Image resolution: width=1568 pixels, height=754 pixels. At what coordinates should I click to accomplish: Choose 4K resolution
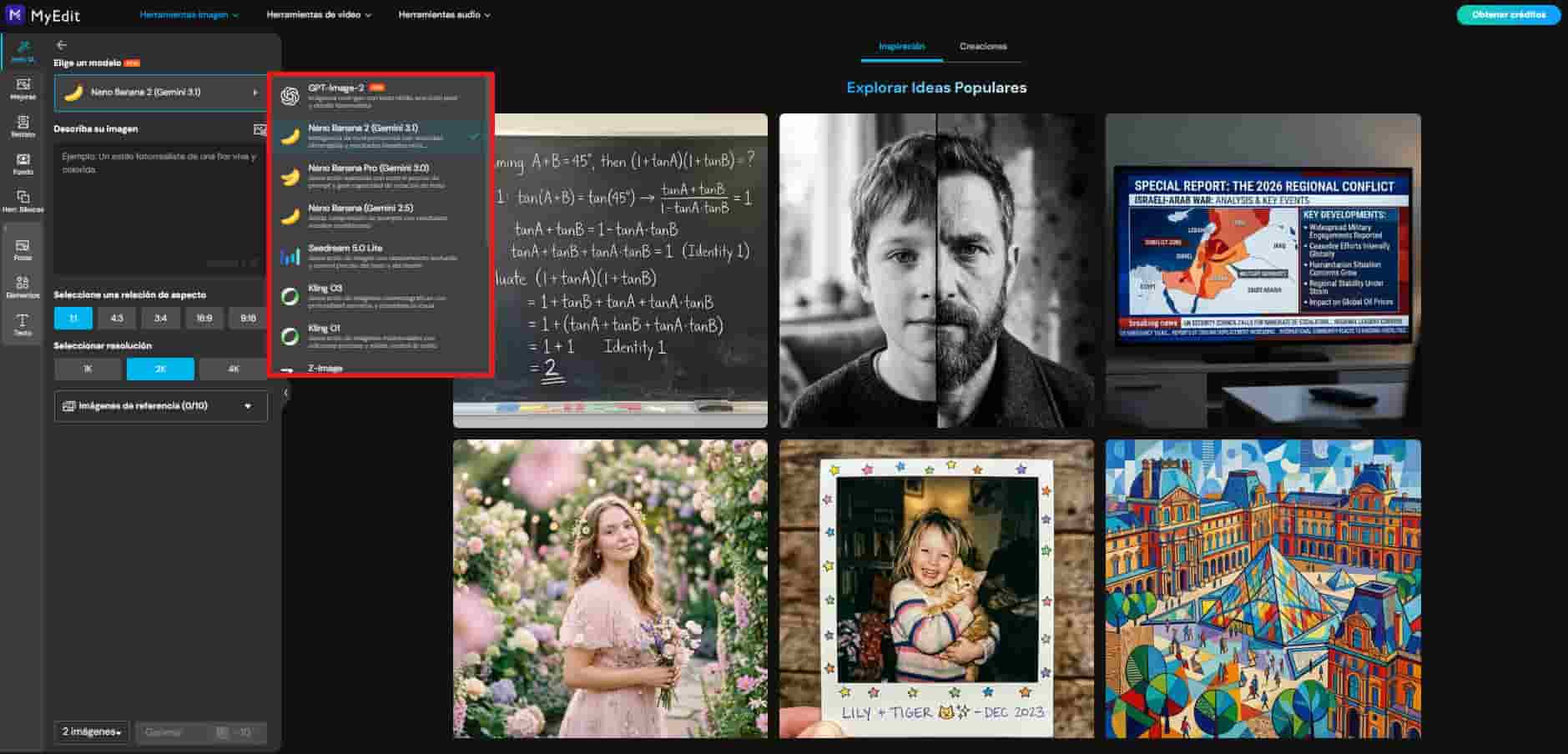234,369
